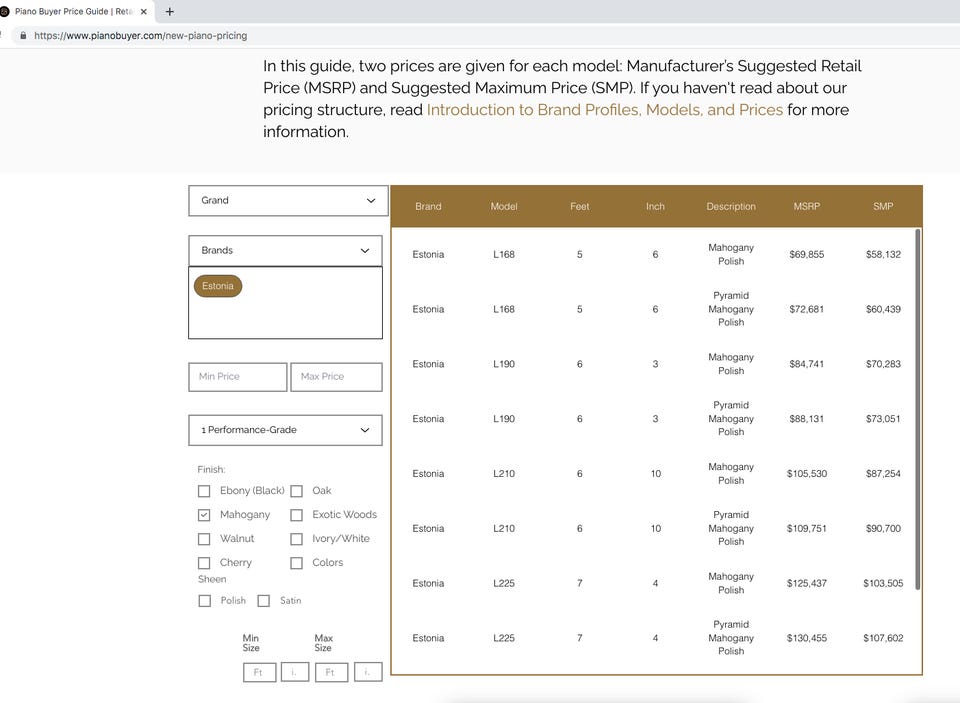Select the Piano Buyer Price Guide tab
Viewport: 960px width, 703px height.
pyautogui.click(x=75, y=11)
